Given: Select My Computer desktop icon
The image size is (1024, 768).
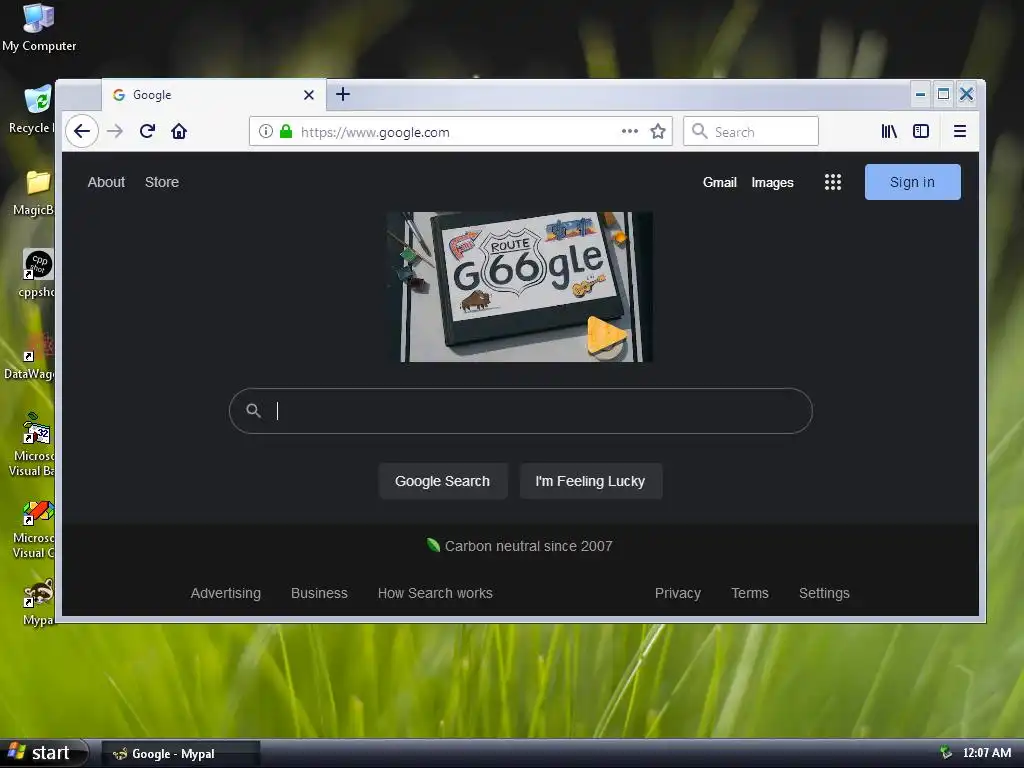Looking at the screenshot, I should pyautogui.click(x=39, y=28).
